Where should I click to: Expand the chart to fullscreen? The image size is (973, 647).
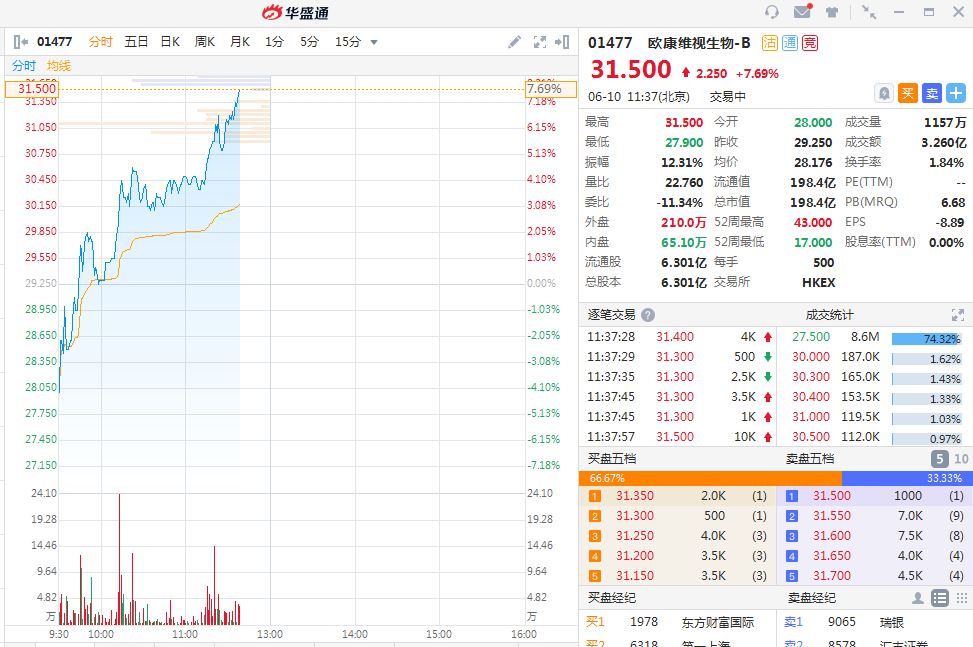click(540, 42)
